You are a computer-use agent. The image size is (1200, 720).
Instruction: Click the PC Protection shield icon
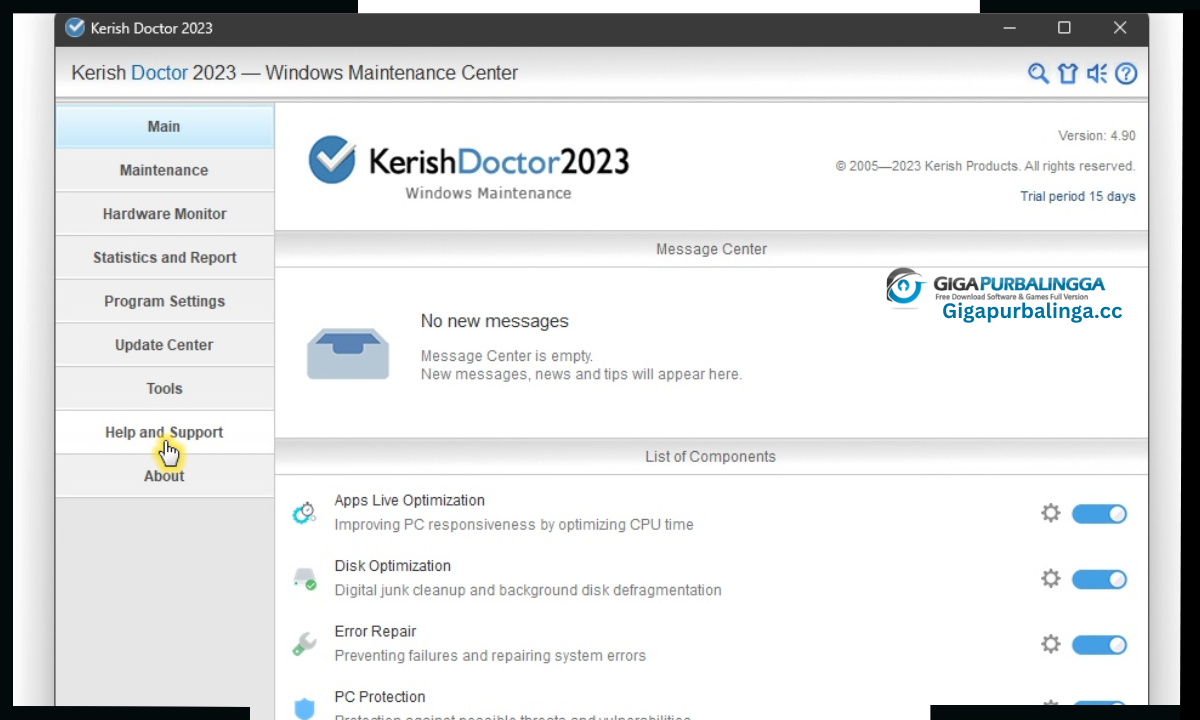[304, 708]
